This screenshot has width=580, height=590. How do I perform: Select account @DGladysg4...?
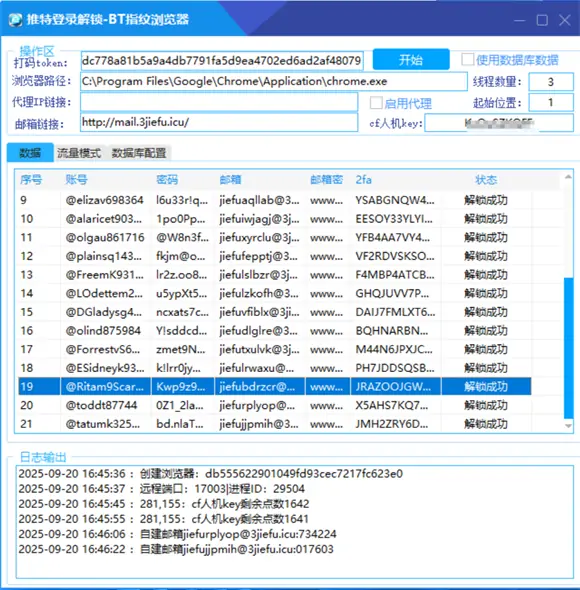pyautogui.click(x=104, y=312)
